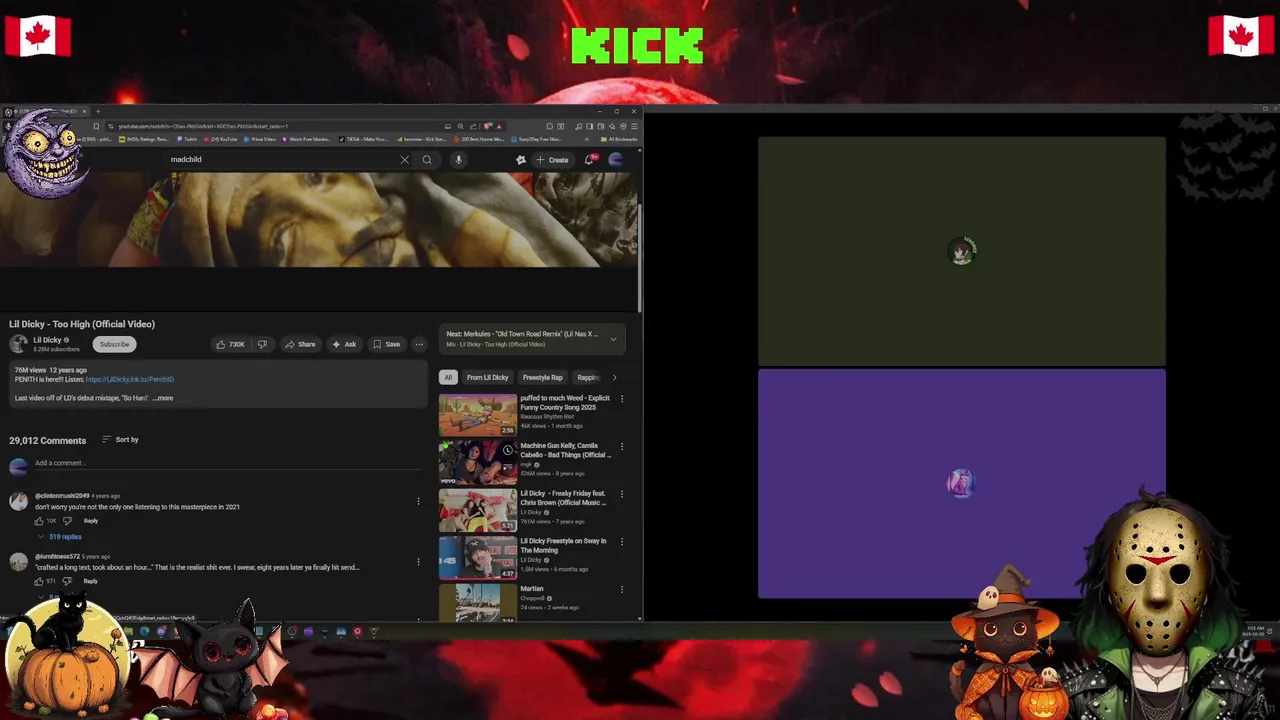Open the Sort by comments dropdown

tap(120, 440)
